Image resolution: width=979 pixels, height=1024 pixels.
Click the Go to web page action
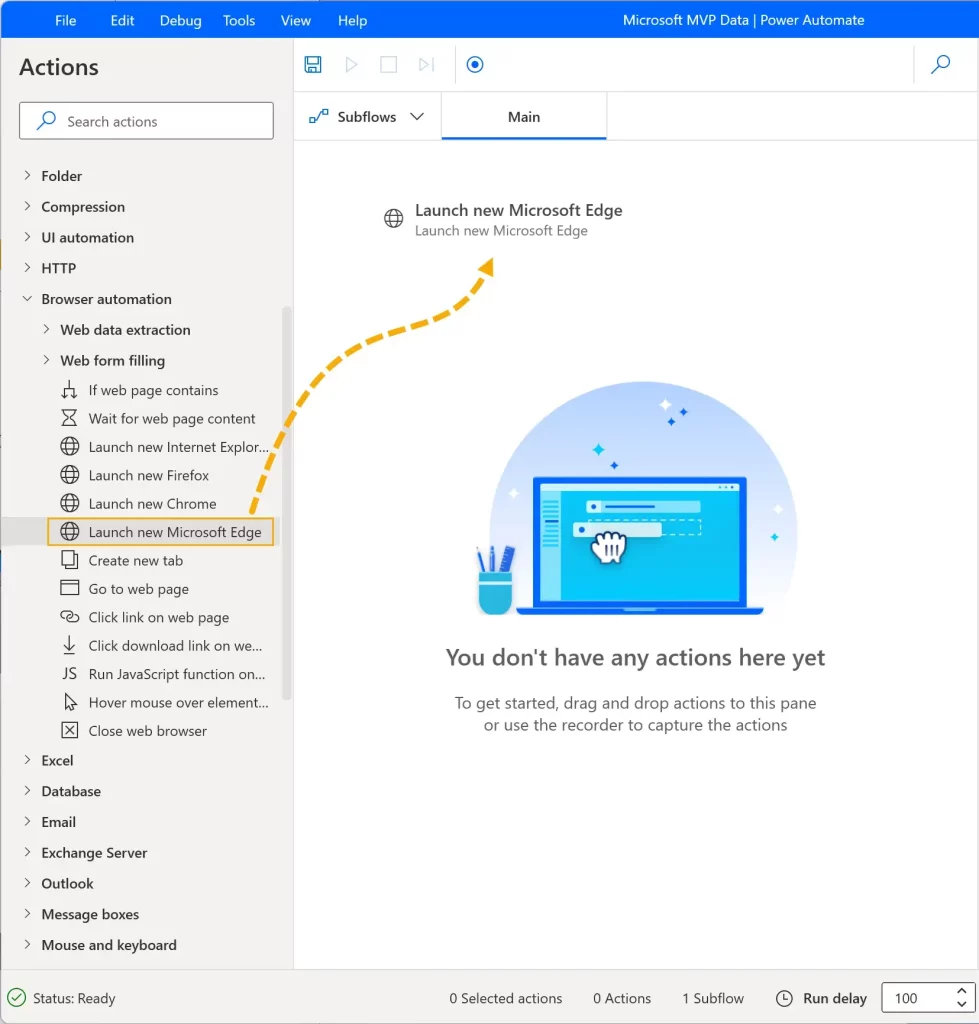pyautogui.click(x=138, y=589)
